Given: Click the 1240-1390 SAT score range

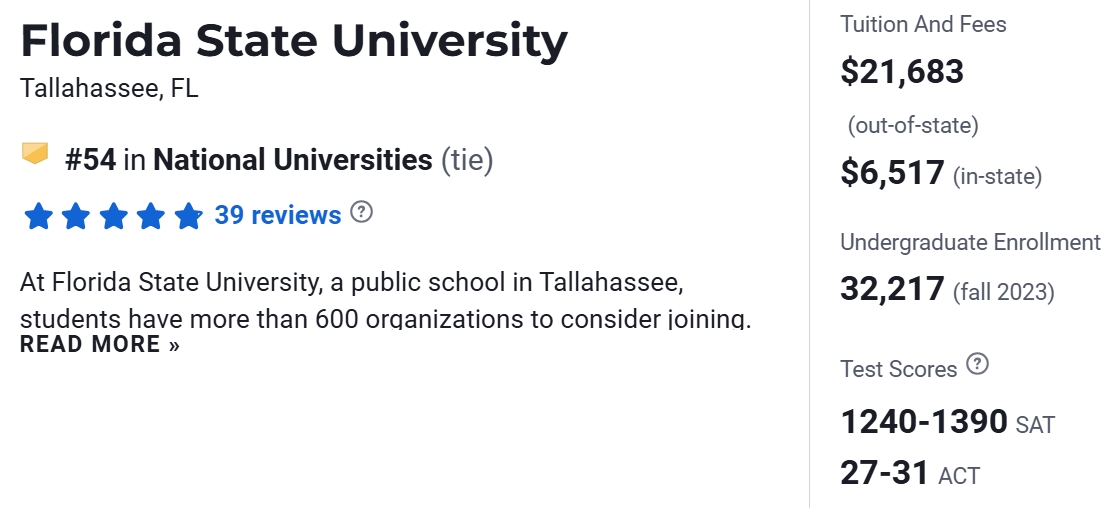Looking at the screenshot, I should tap(924, 422).
